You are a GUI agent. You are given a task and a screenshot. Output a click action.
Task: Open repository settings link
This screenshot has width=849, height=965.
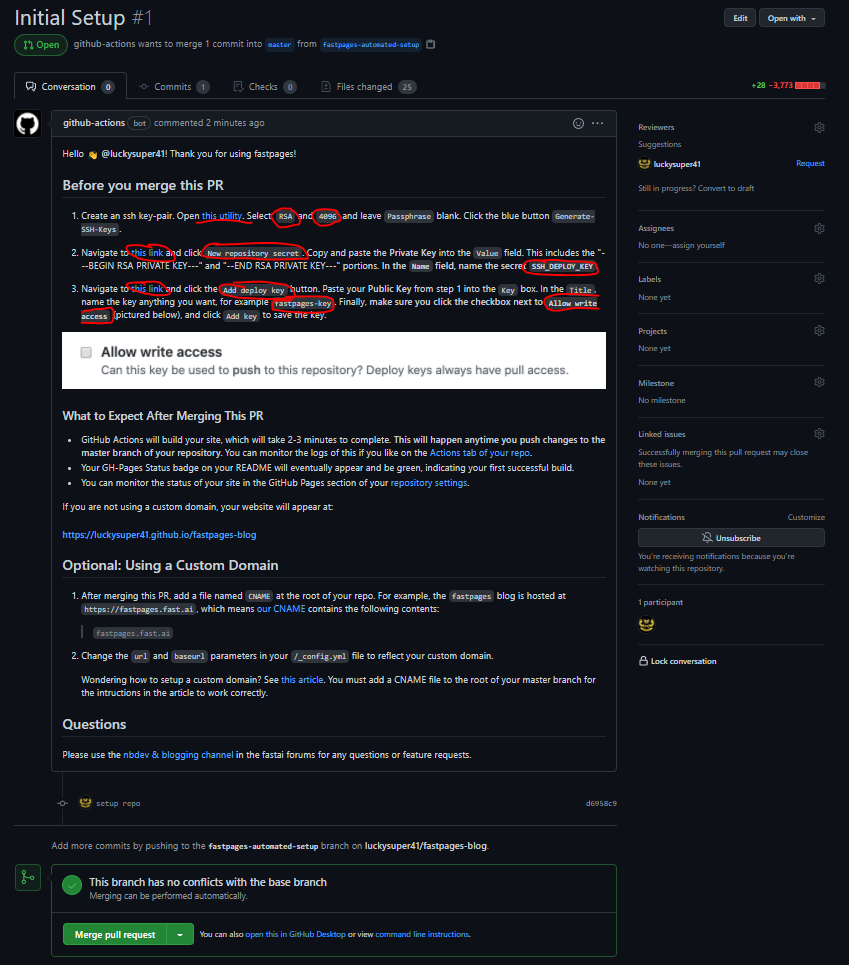click(x=429, y=483)
